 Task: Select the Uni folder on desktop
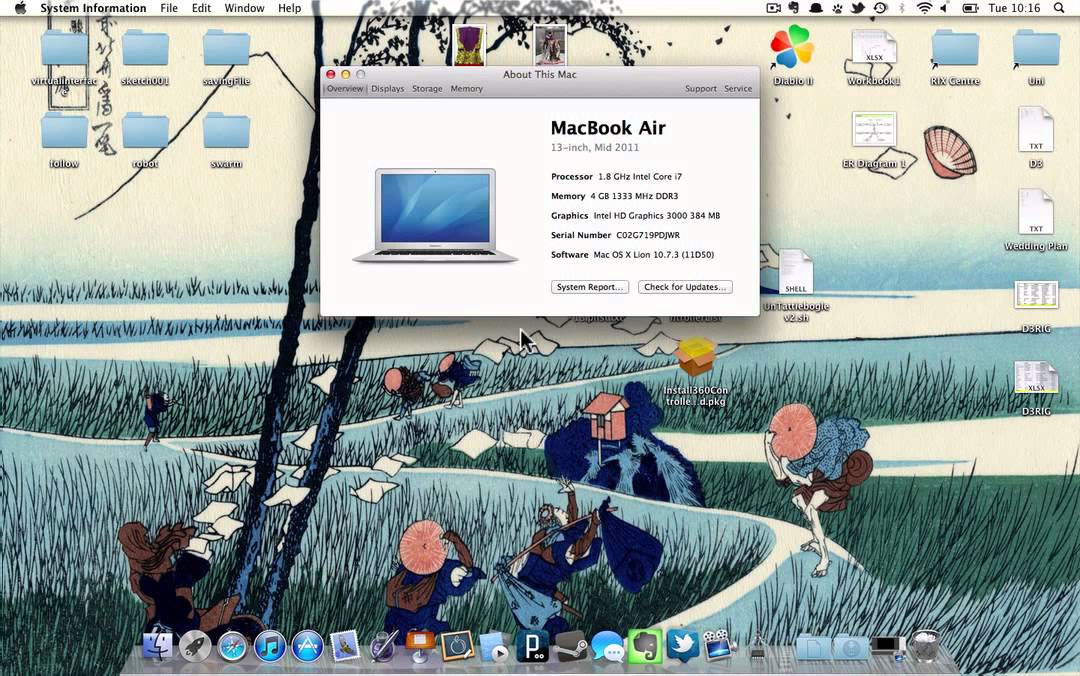(1036, 50)
